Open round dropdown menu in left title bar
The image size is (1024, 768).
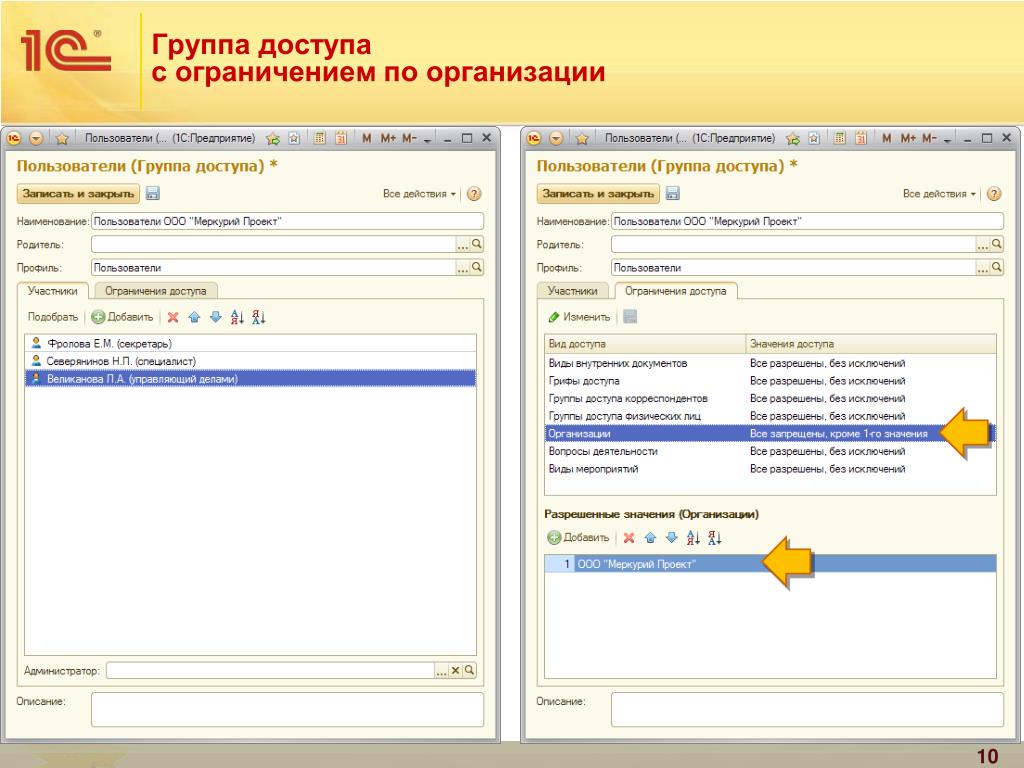36,138
